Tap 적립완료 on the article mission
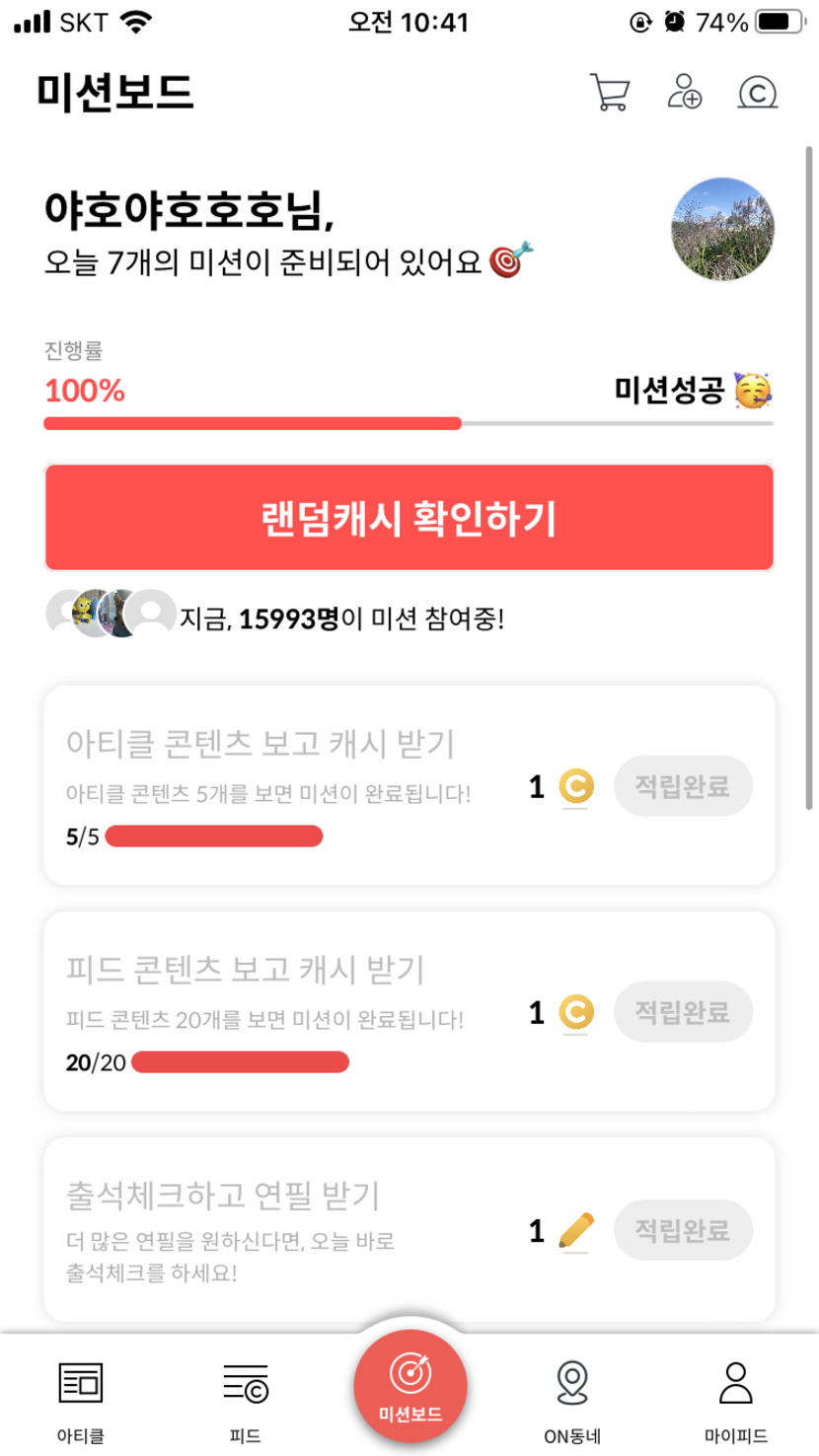 683,787
